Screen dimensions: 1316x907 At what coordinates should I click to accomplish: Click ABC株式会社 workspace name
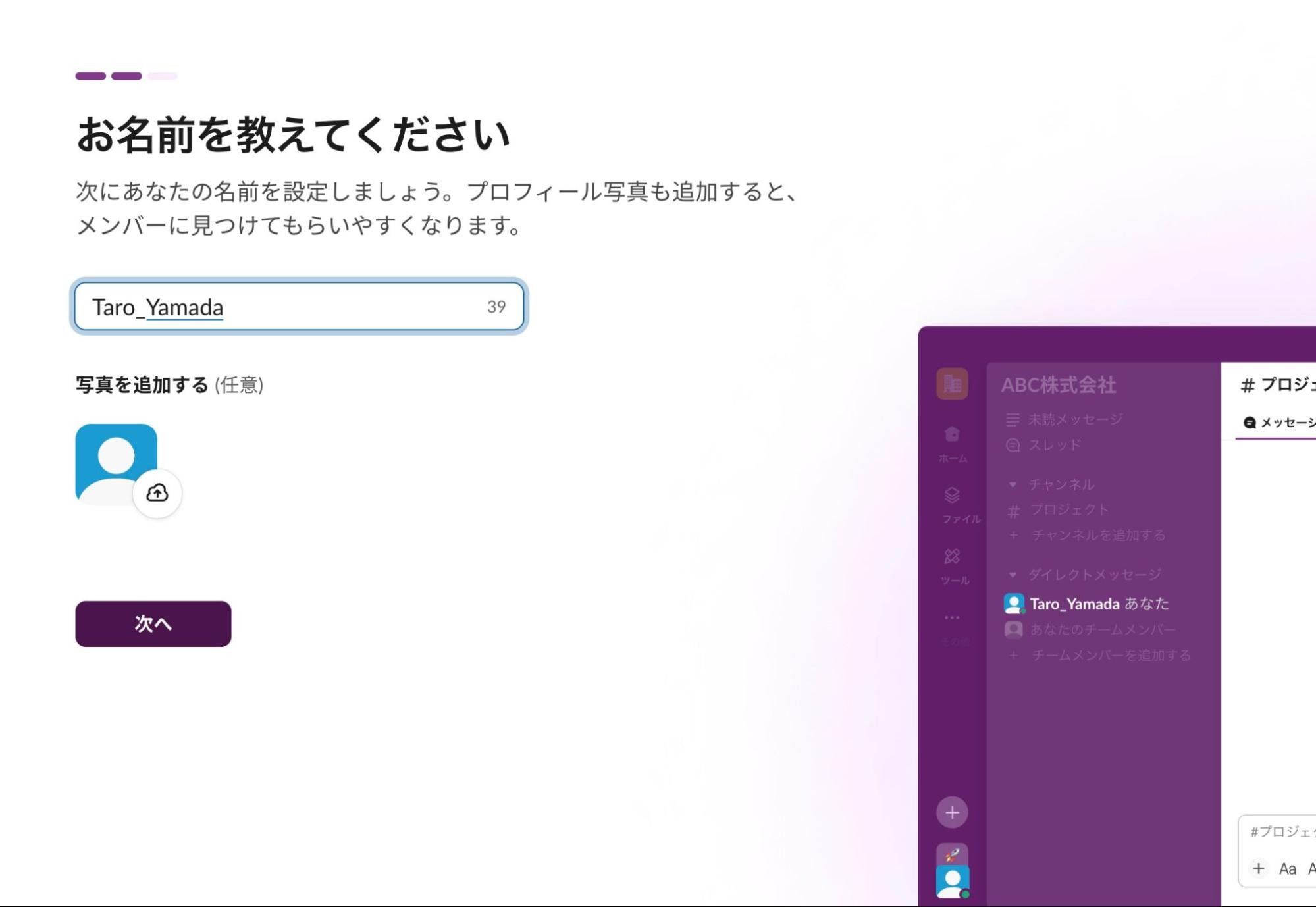pyautogui.click(x=1059, y=385)
